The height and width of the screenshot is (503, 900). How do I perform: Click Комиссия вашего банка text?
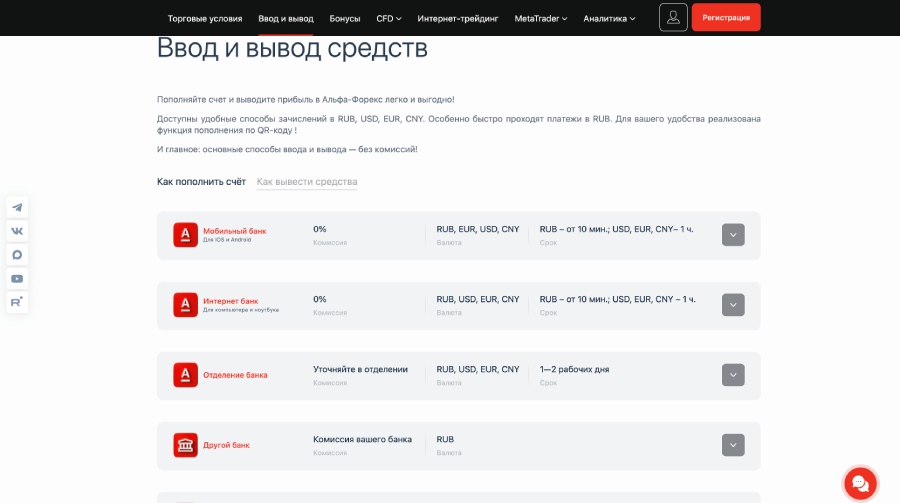click(x=362, y=439)
